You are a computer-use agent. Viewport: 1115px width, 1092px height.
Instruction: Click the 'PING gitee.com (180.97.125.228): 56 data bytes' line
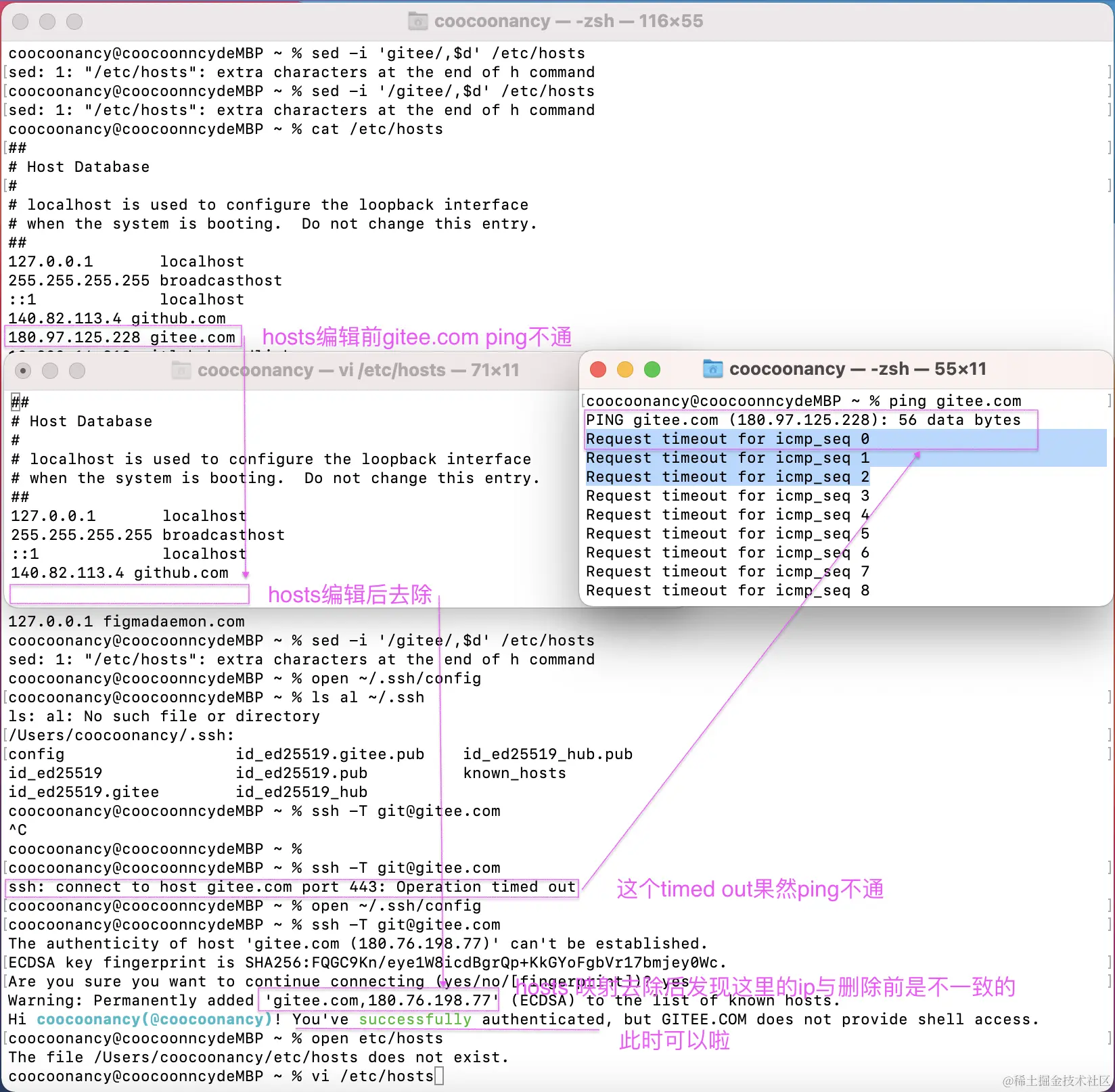point(804,420)
